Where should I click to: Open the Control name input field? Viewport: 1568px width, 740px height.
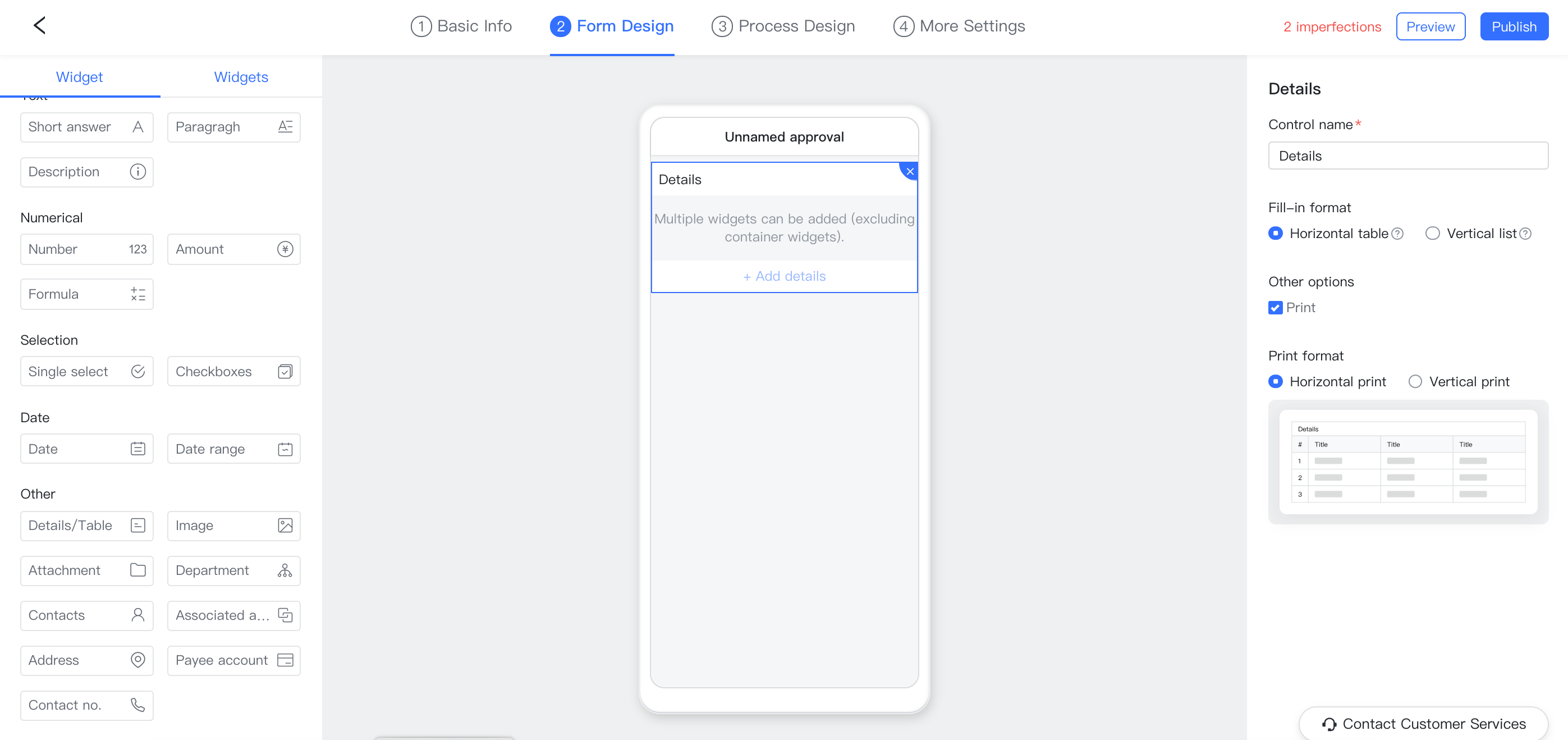coord(1407,155)
